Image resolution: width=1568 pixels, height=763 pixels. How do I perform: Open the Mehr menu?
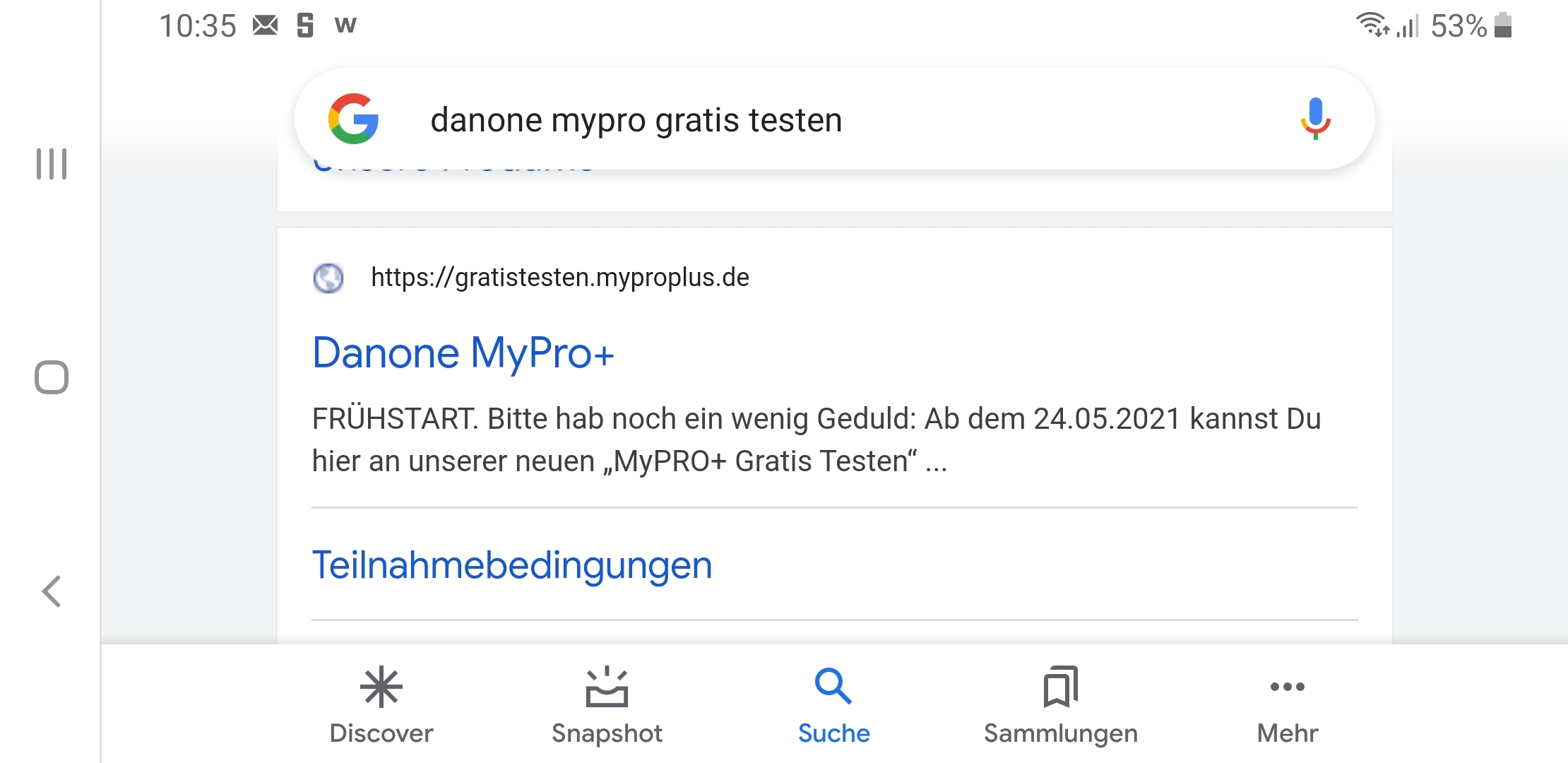1287,705
